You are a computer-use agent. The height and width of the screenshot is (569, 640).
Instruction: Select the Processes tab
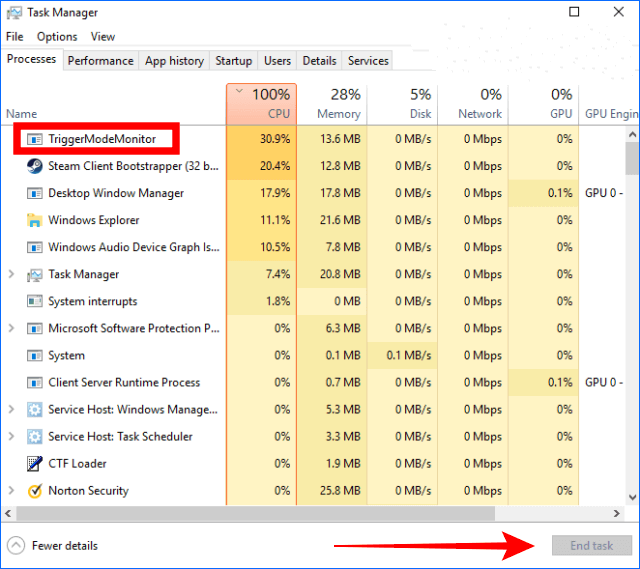(x=31, y=59)
